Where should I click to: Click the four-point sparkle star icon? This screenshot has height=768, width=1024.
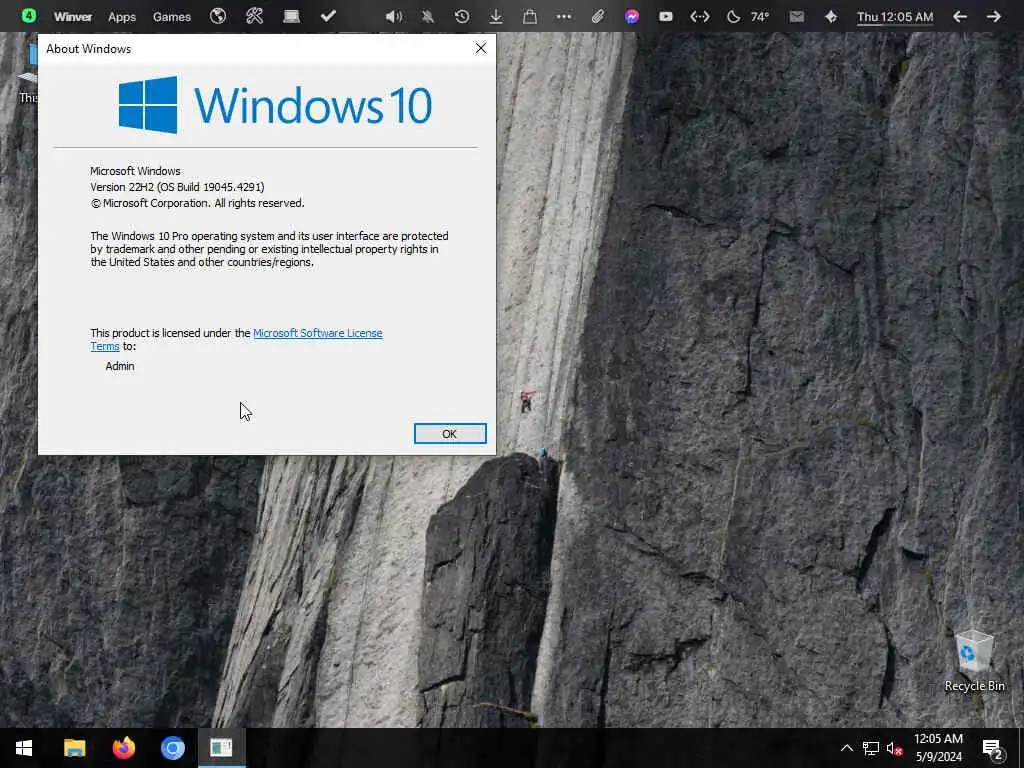click(x=831, y=17)
